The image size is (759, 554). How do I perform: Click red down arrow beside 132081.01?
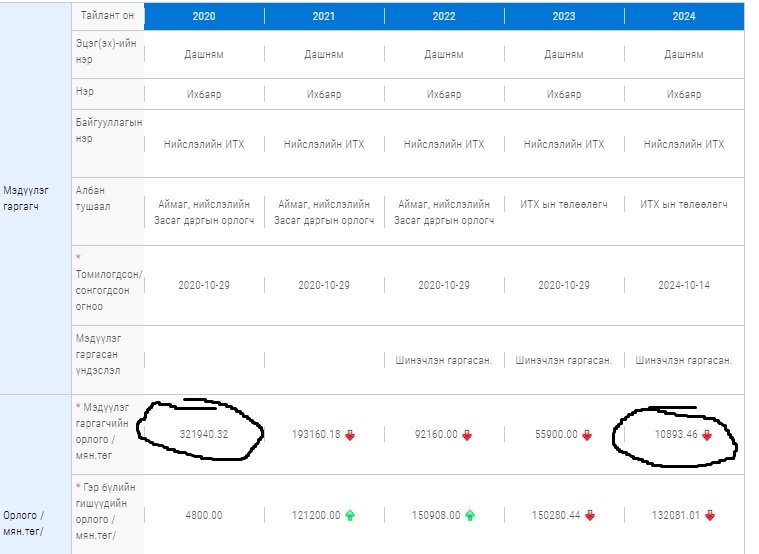(x=709, y=515)
